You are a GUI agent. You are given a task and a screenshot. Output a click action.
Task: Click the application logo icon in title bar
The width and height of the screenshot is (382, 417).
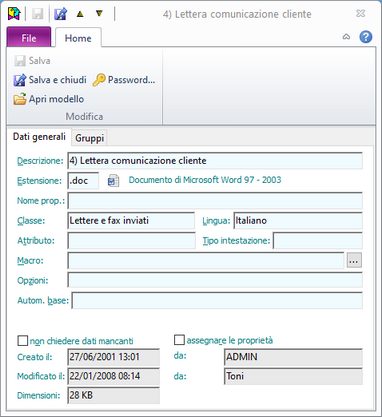pos(14,14)
